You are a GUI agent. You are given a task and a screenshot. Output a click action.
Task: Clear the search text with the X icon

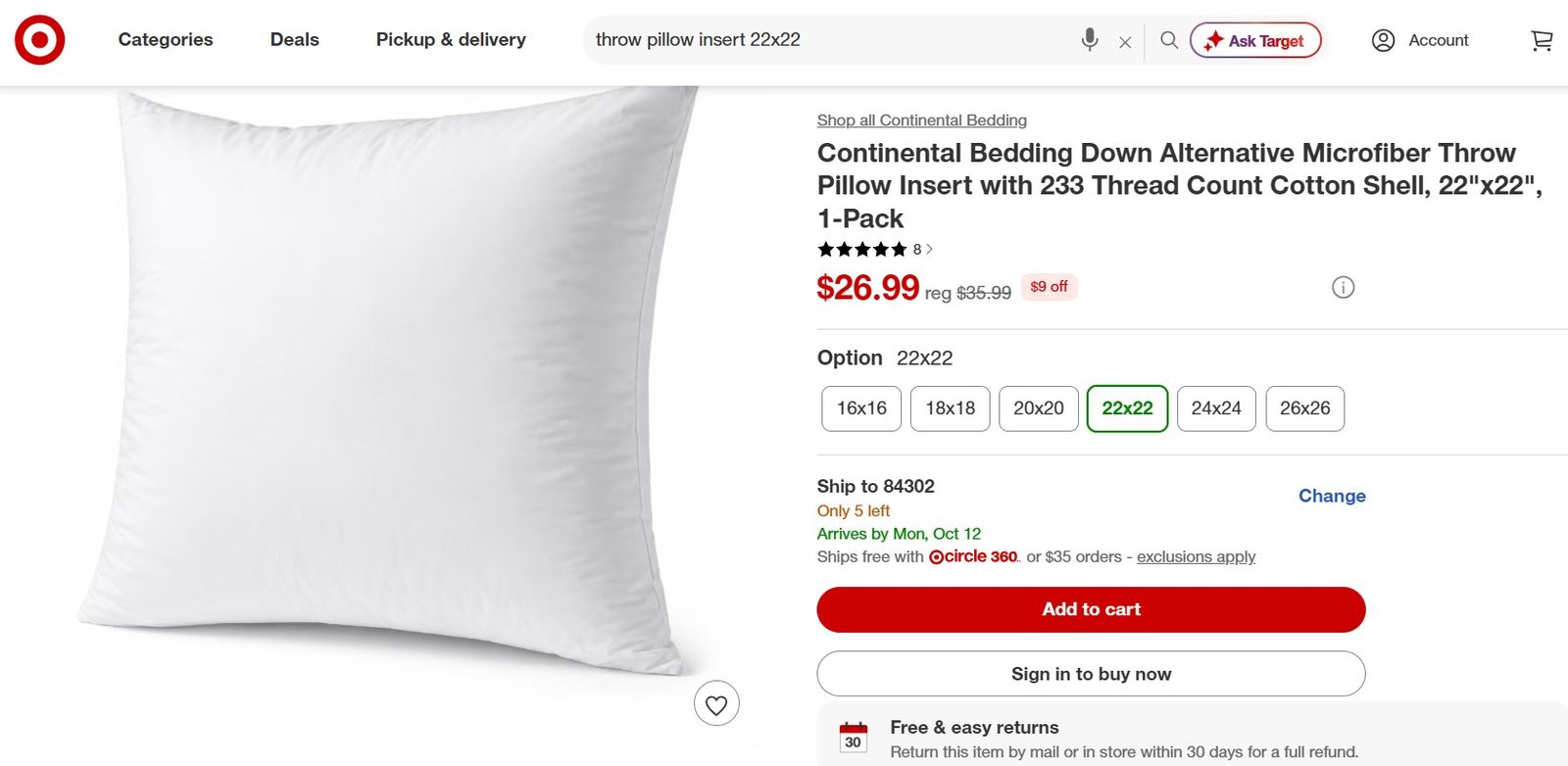[x=1125, y=42]
